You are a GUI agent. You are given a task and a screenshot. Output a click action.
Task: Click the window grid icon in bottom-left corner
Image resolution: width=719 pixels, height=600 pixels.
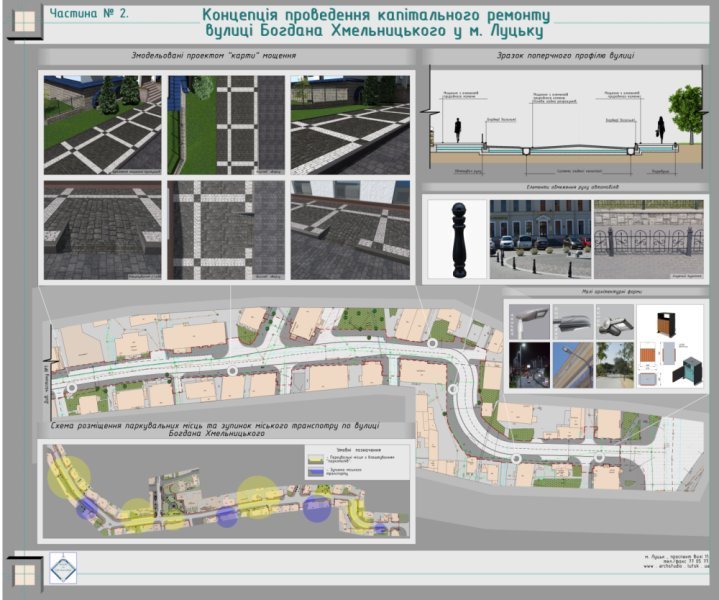click(x=22, y=573)
